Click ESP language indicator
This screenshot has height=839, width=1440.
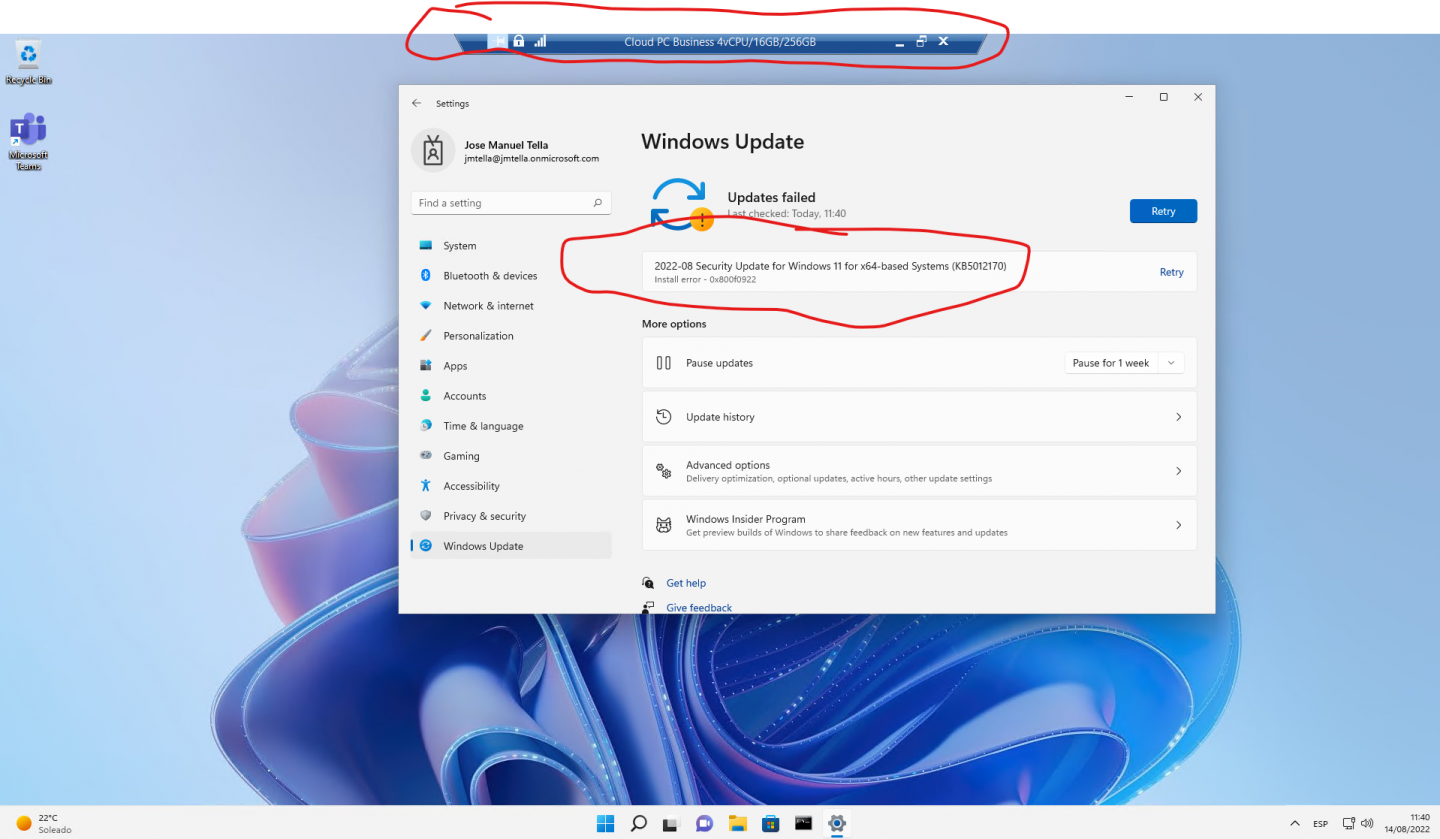pos(1320,824)
